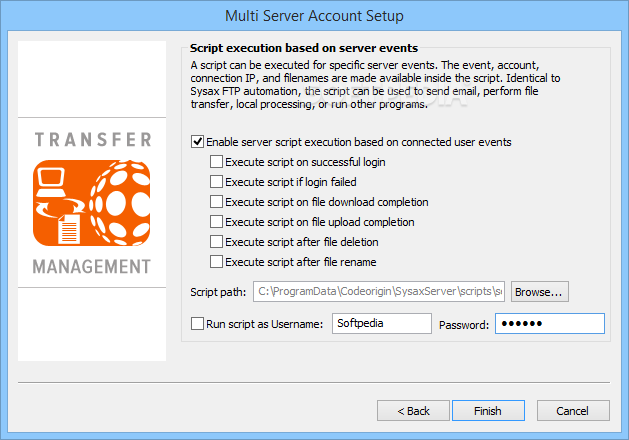This screenshot has width=629, height=440.
Task: Check Execute script on successful login
Action: click(x=217, y=162)
